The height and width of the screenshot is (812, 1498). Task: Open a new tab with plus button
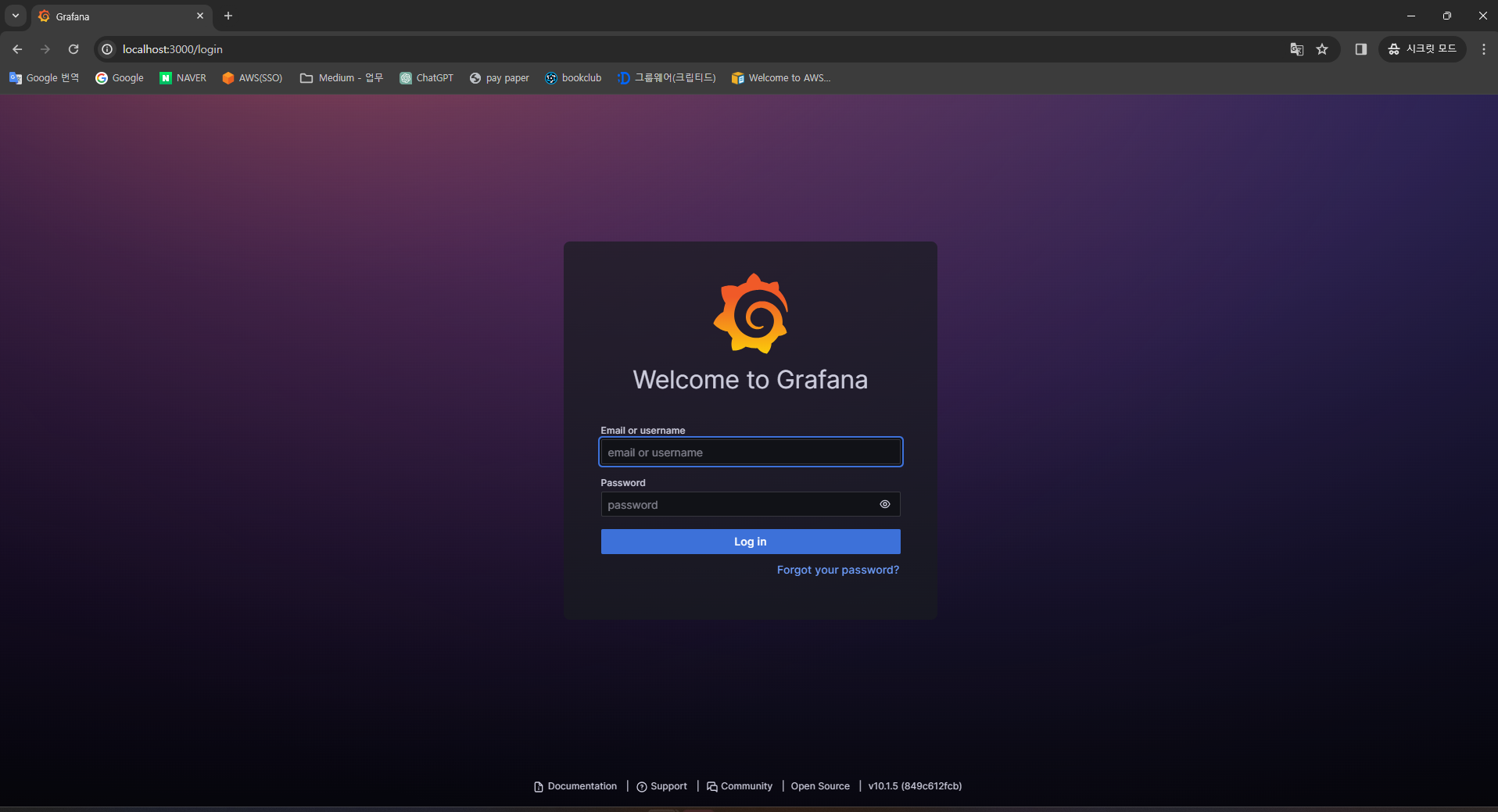point(228,16)
